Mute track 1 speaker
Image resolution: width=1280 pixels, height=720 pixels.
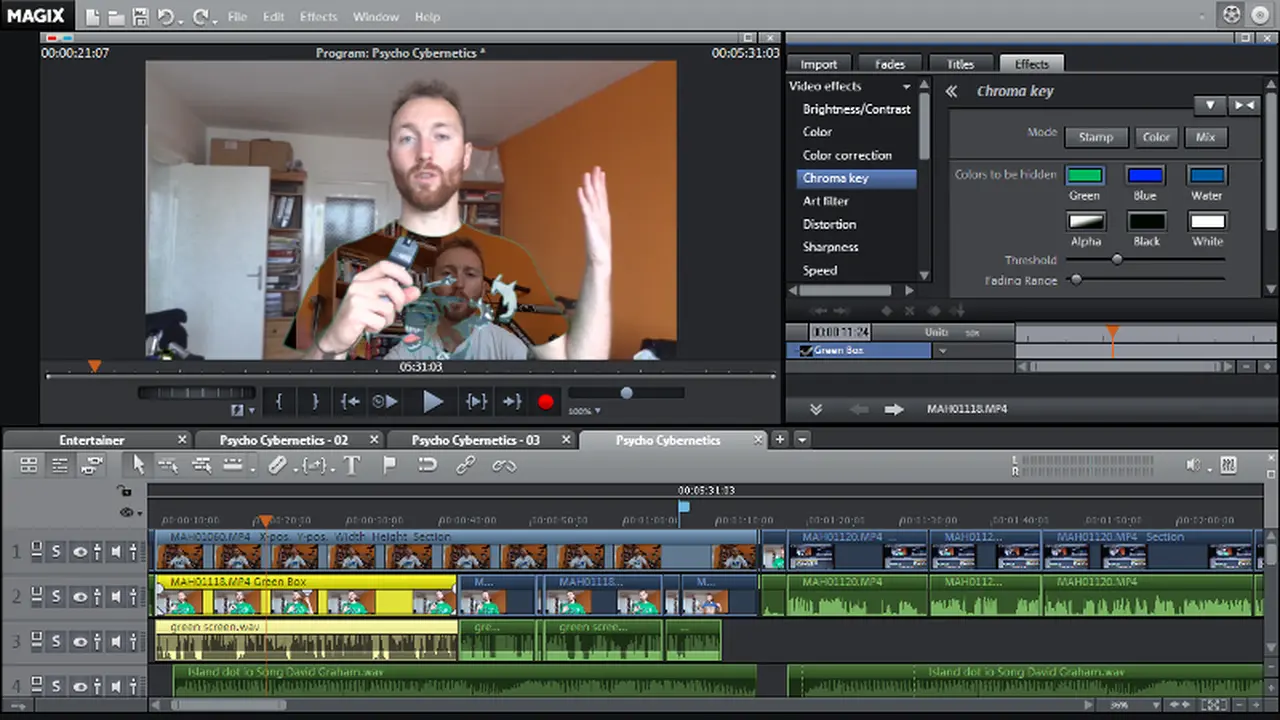coord(116,551)
